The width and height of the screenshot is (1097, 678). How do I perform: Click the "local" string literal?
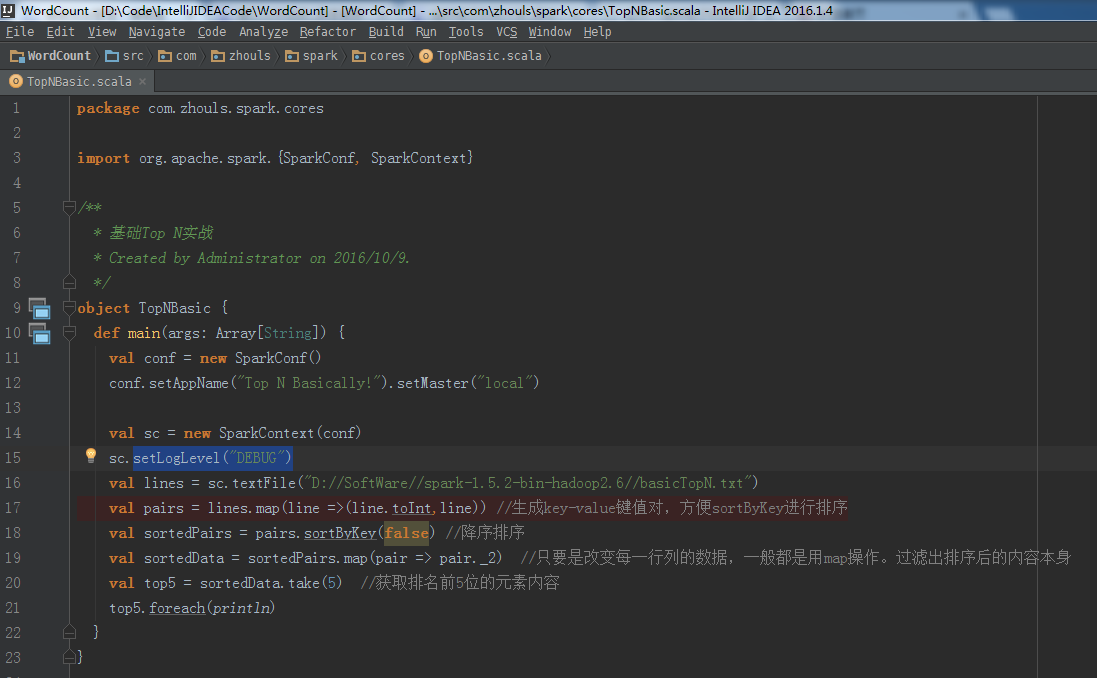pos(504,383)
